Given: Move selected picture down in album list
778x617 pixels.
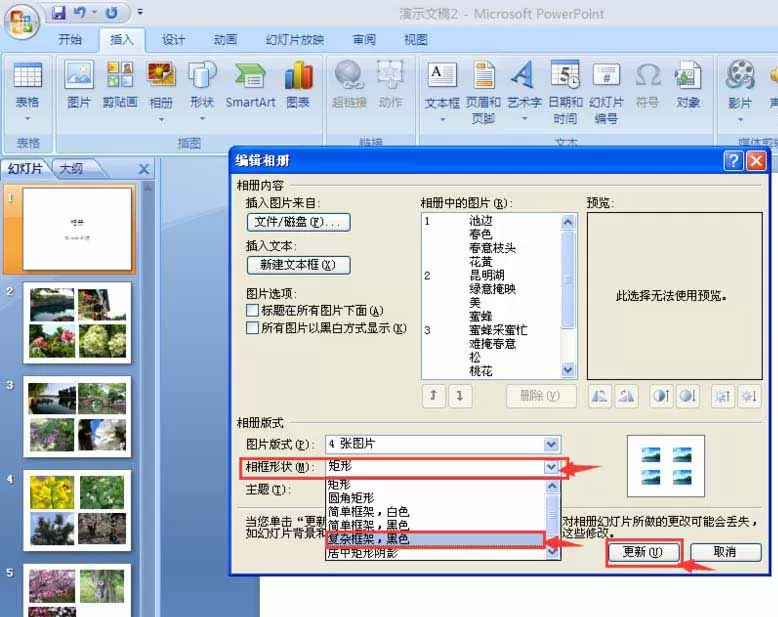Looking at the screenshot, I should click(459, 396).
